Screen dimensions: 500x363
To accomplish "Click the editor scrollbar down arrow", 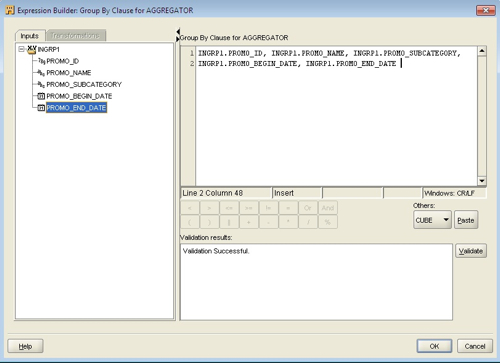I will tap(482, 181).
